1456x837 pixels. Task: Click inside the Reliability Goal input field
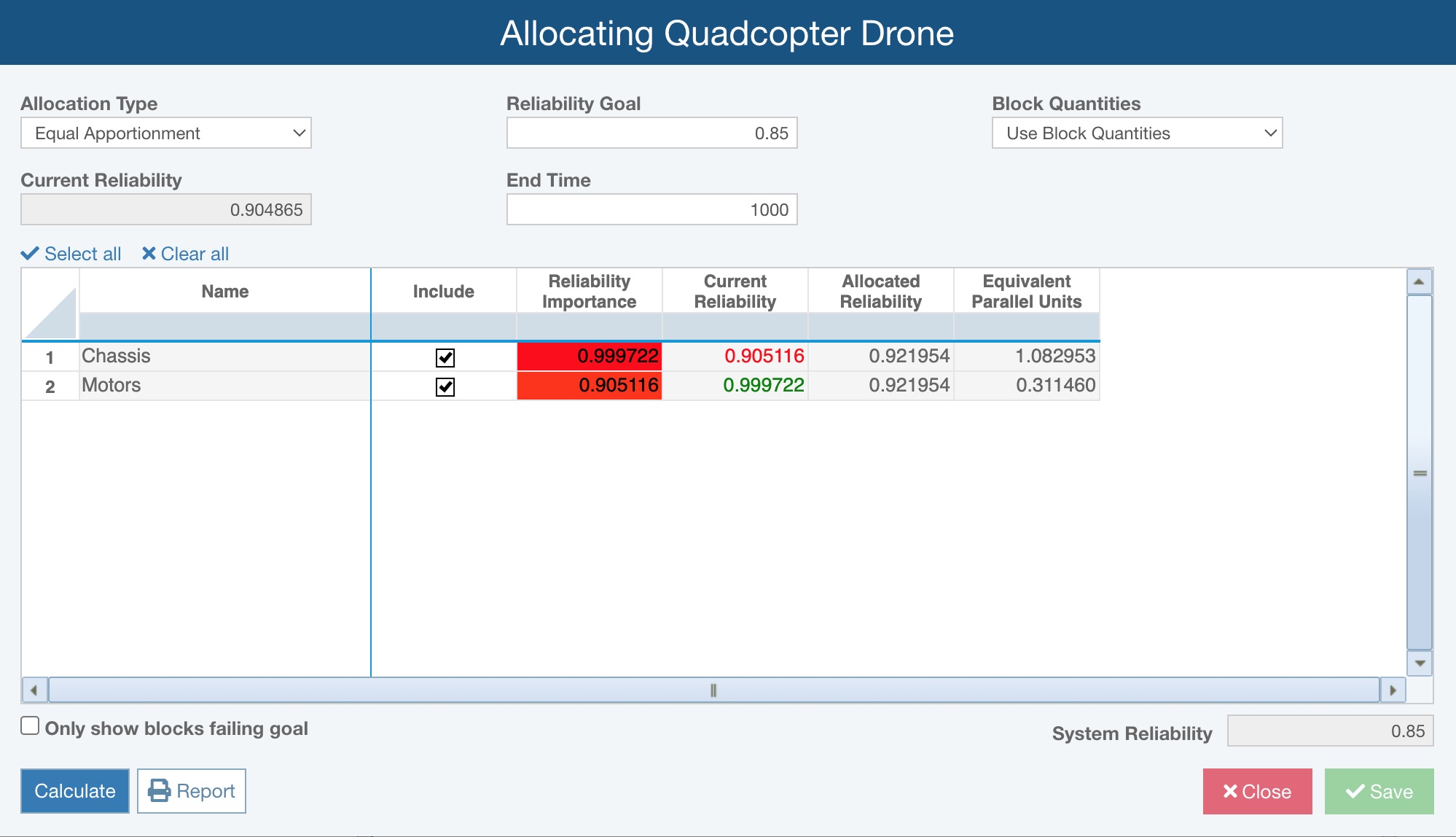click(x=651, y=133)
